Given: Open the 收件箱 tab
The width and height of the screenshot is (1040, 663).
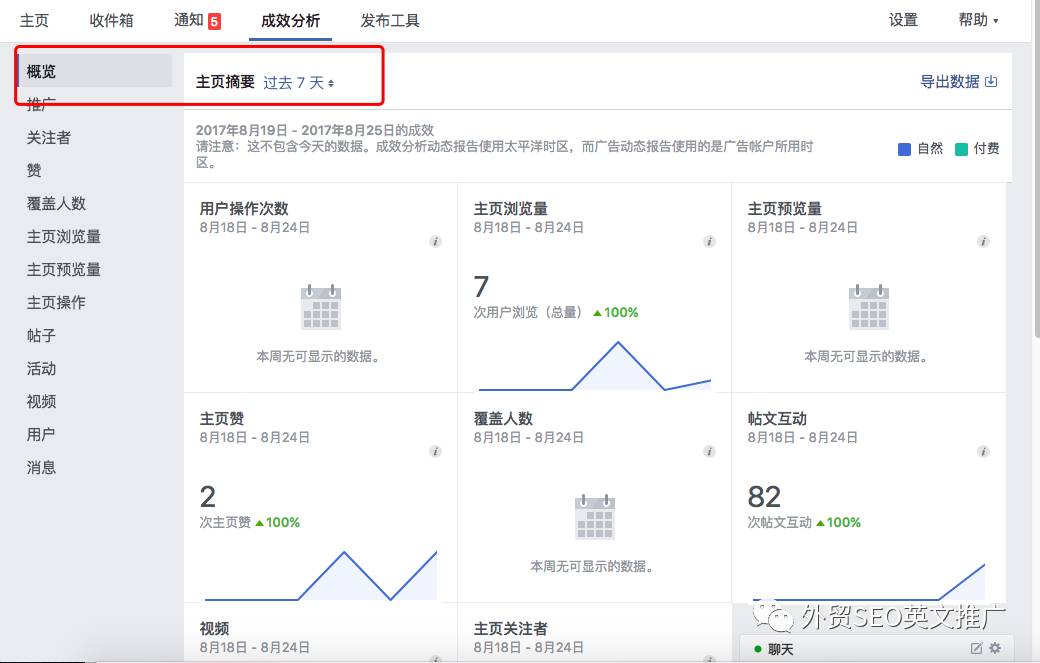Looking at the screenshot, I should click(x=111, y=21).
